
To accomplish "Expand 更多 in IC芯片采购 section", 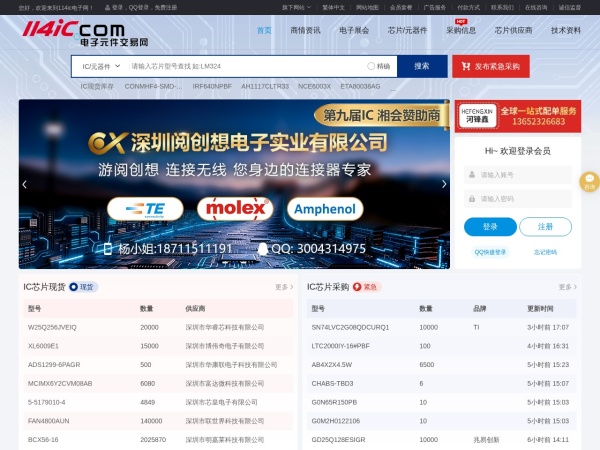I will [x=567, y=287].
